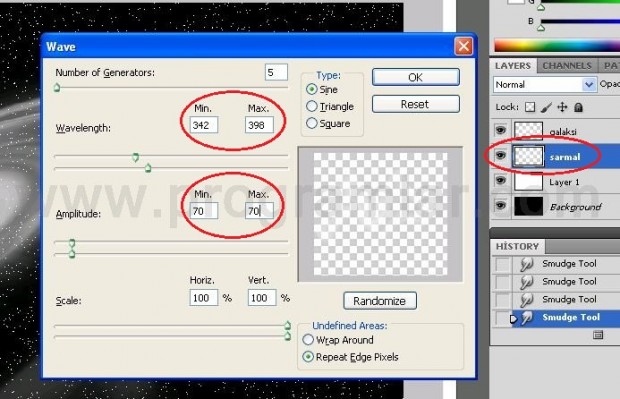This screenshot has width=620, height=399.
Task: Toggle lock all padlock icon
Action: point(578,107)
